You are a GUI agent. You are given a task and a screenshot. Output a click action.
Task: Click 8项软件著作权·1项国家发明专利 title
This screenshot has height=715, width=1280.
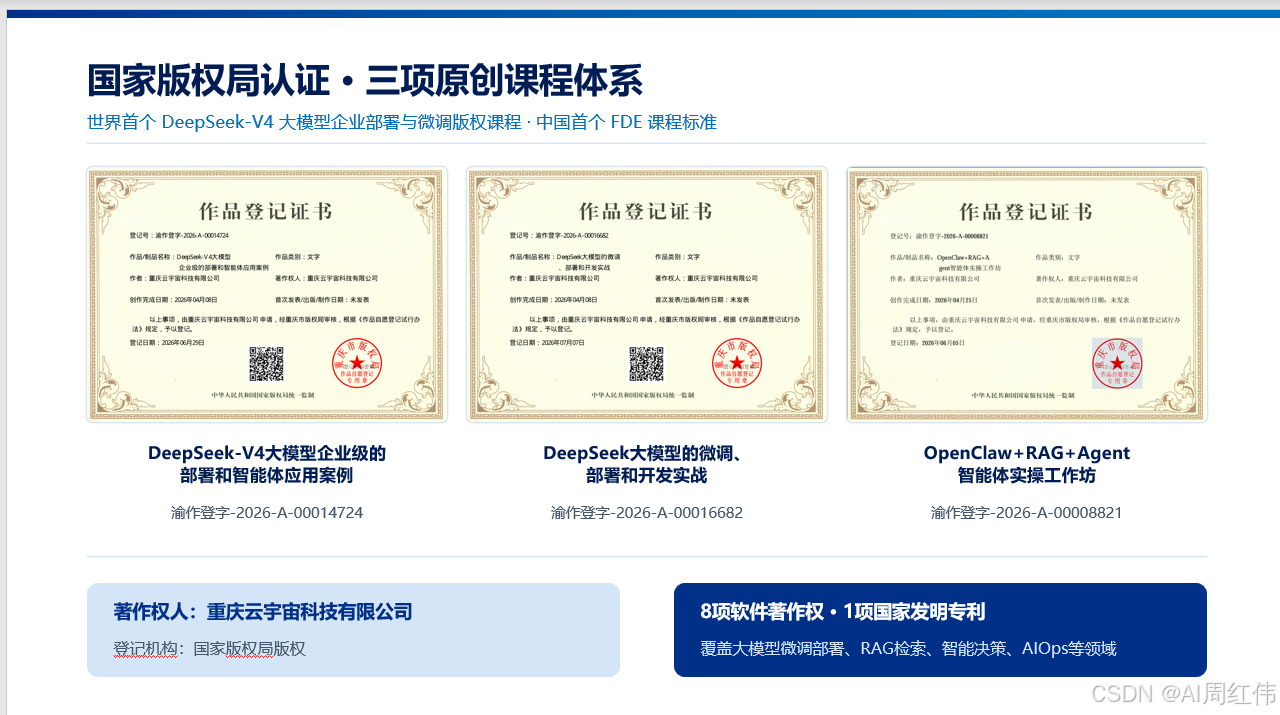tap(843, 612)
